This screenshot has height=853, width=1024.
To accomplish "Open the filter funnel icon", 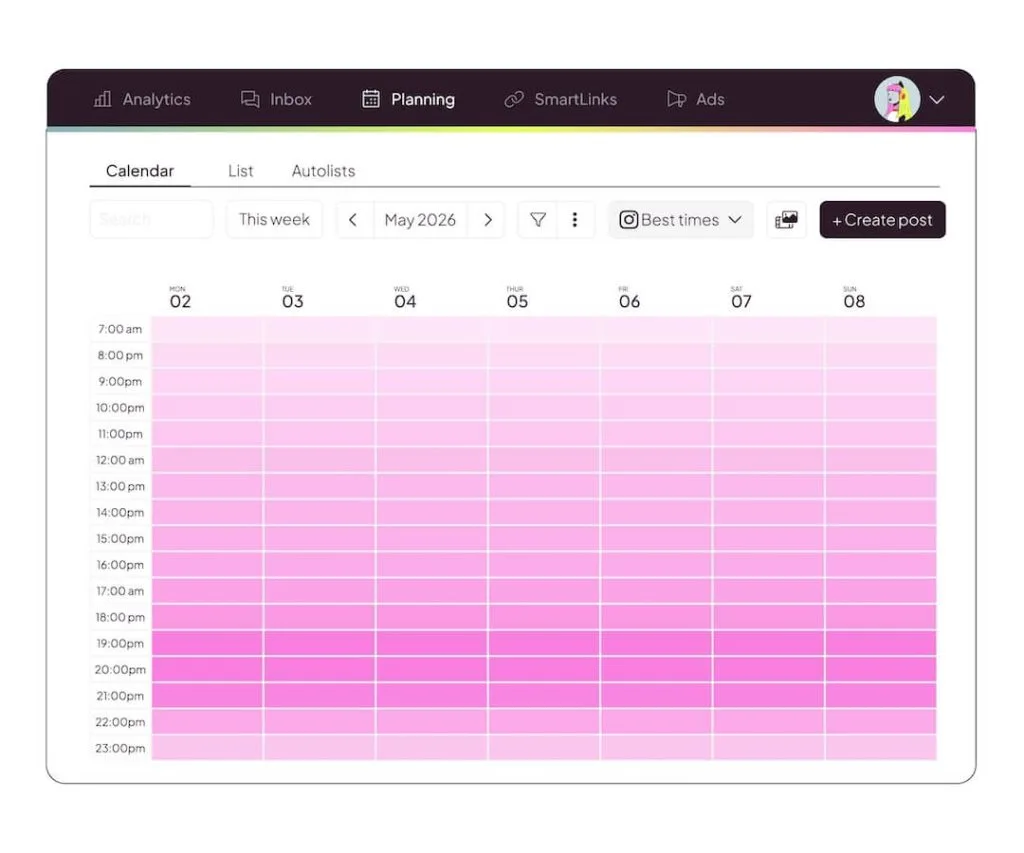I will (x=538, y=219).
